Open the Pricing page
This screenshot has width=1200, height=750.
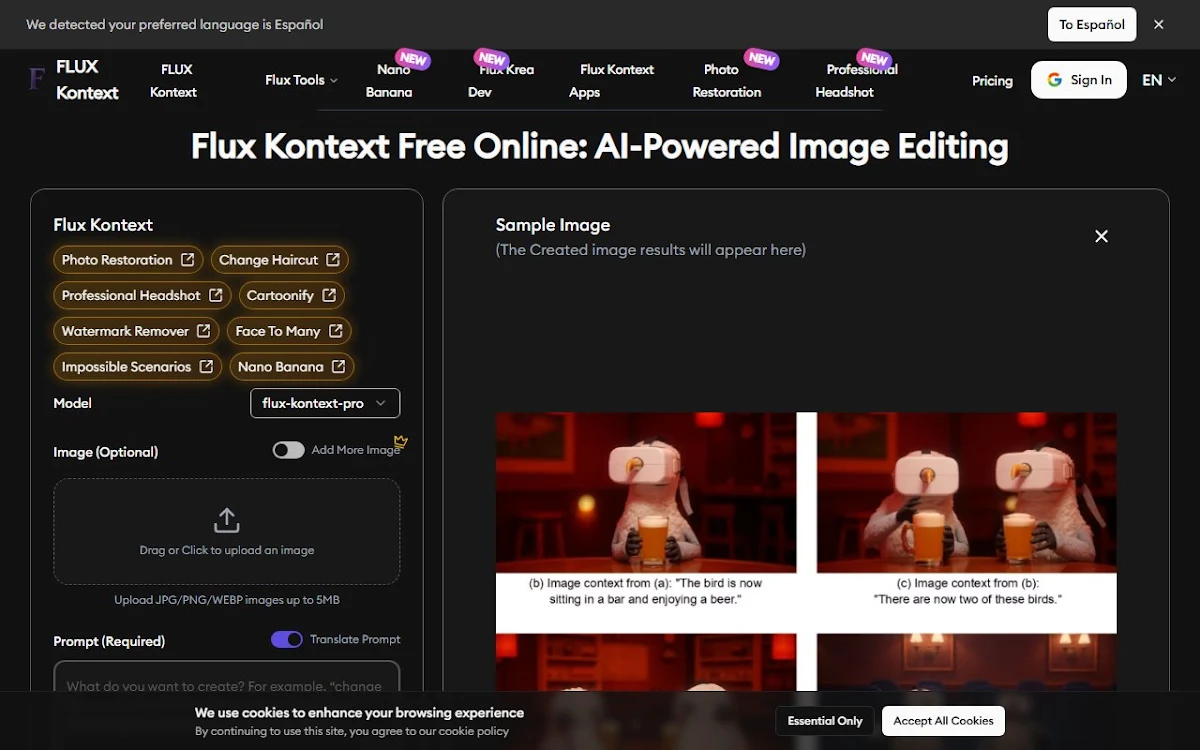point(992,80)
